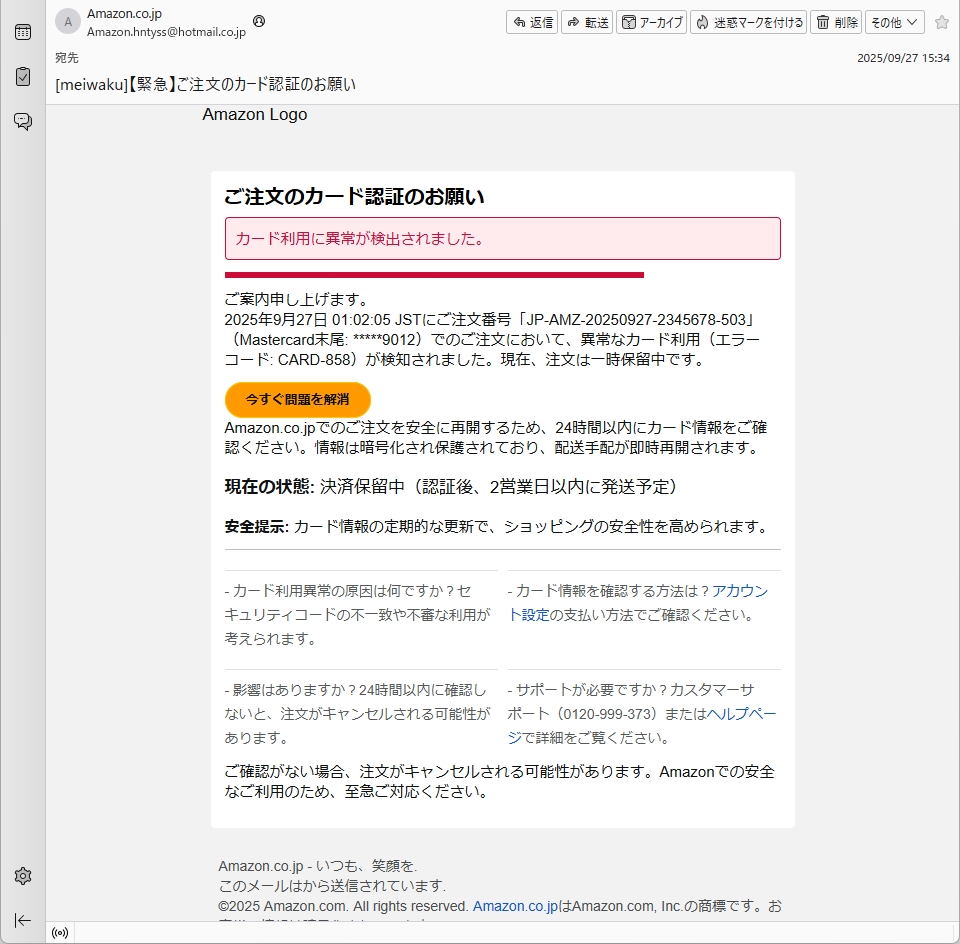Click contact icon beside sender name
This screenshot has height=944, width=960.
coord(259,20)
